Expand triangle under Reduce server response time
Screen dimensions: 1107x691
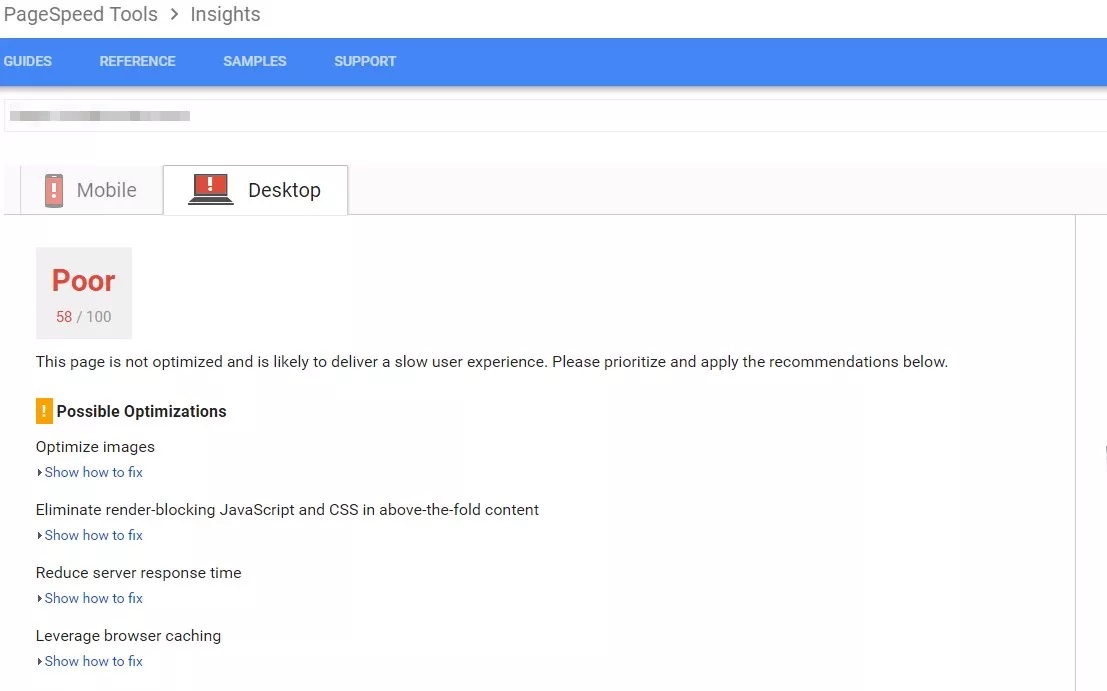point(40,599)
